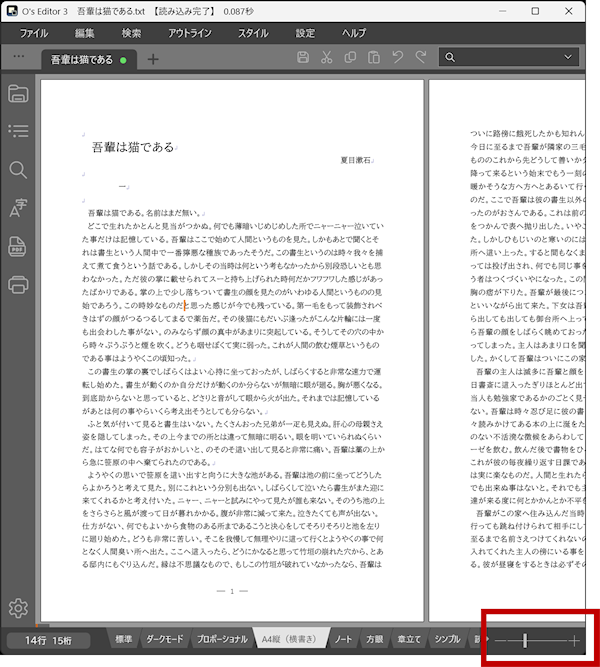Click the zoom slider handle
The width and height of the screenshot is (600, 667).
(525, 641)
